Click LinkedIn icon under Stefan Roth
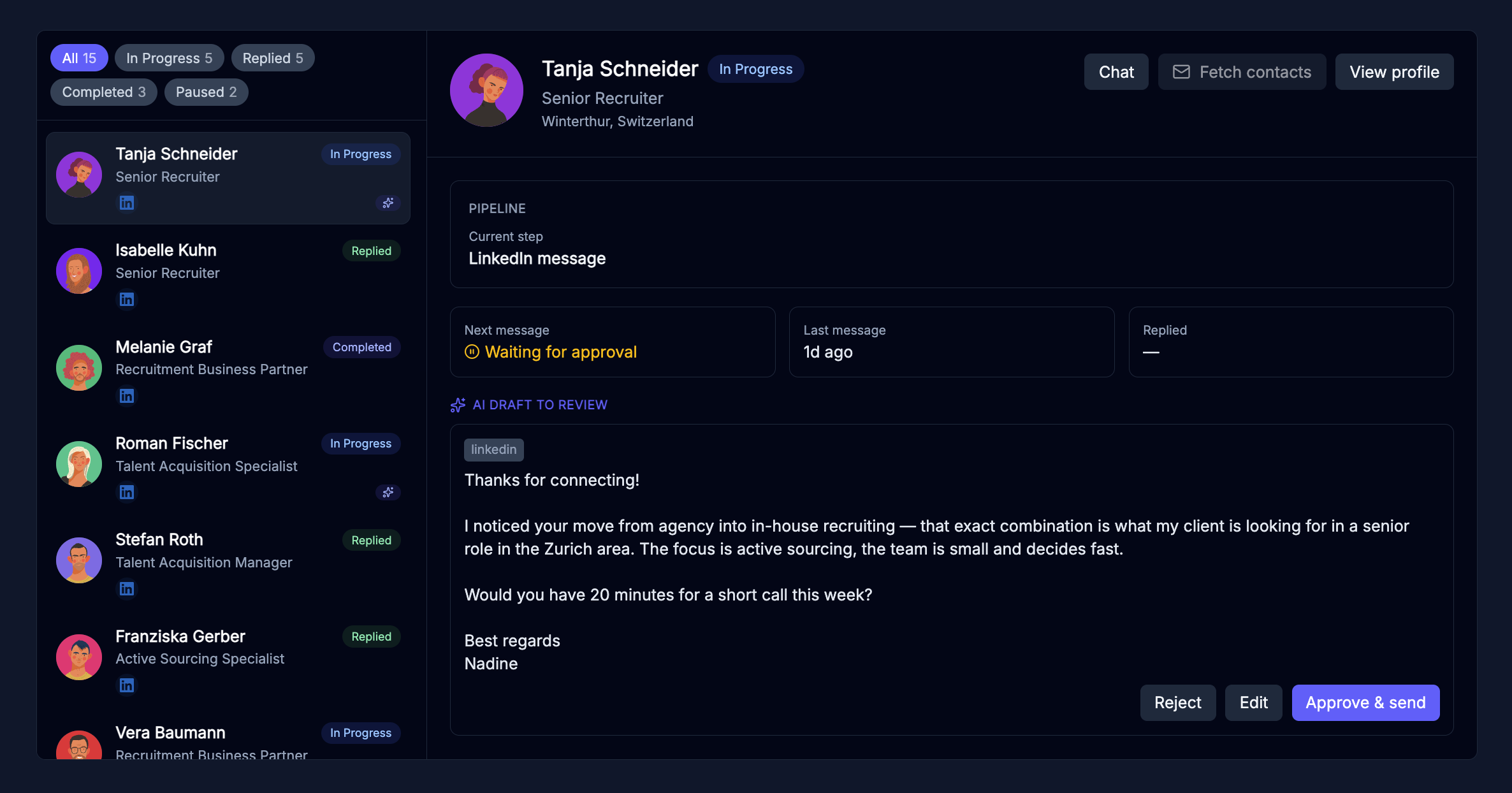Image resolution: width=1512 pixels, height=793 pixels. tap(127, 588)
